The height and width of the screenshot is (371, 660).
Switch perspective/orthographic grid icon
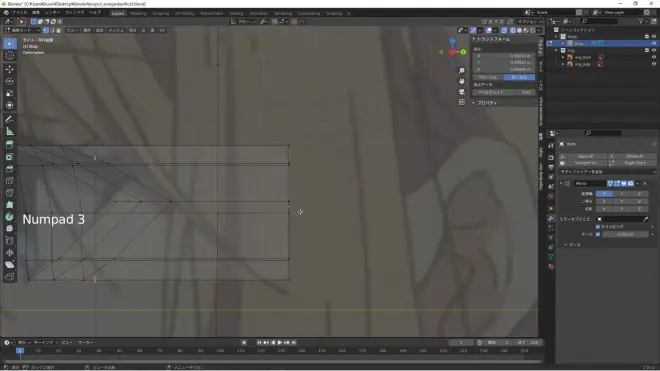point(462,102)
